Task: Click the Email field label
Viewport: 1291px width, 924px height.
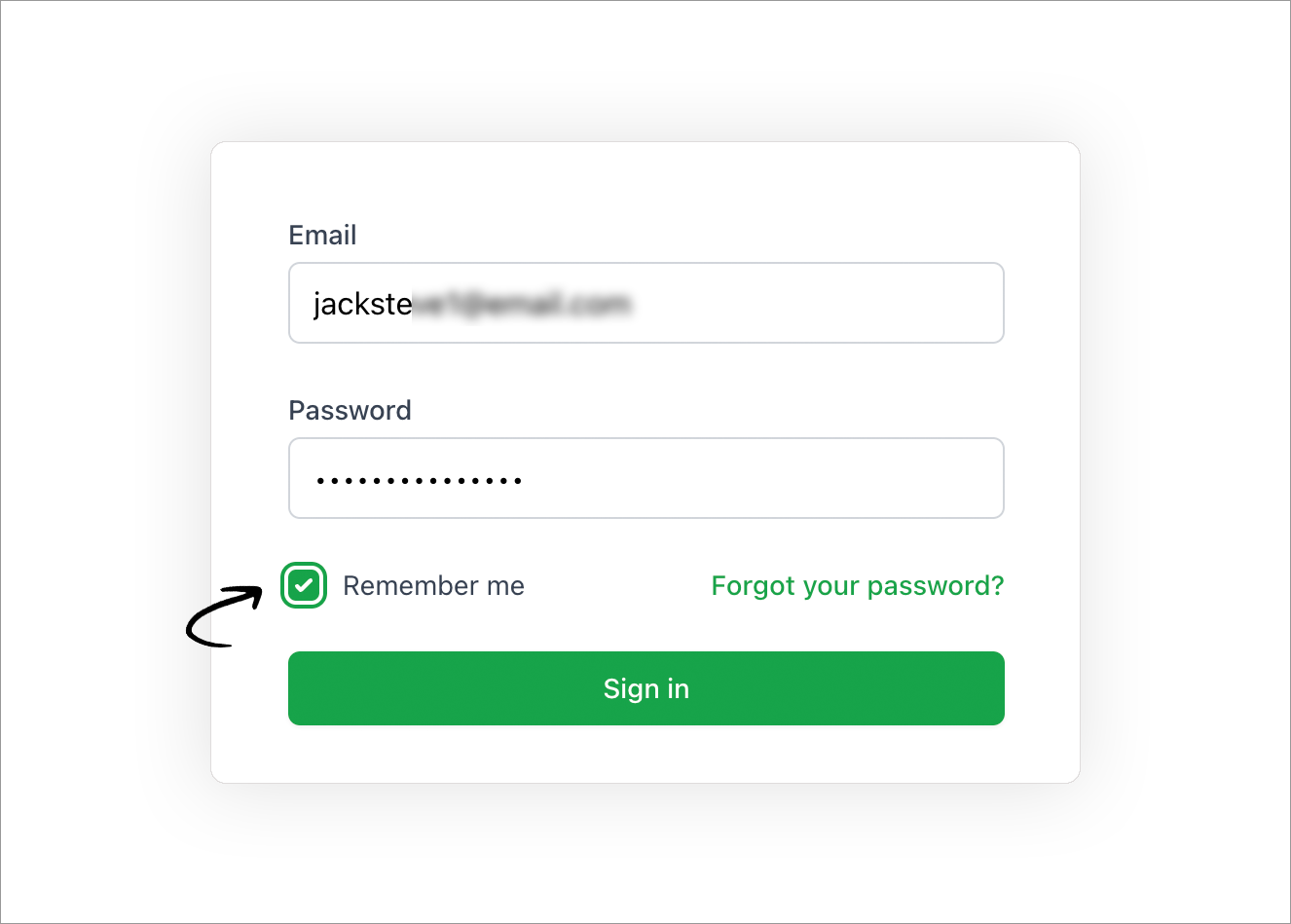Action: tap(322, 236)
